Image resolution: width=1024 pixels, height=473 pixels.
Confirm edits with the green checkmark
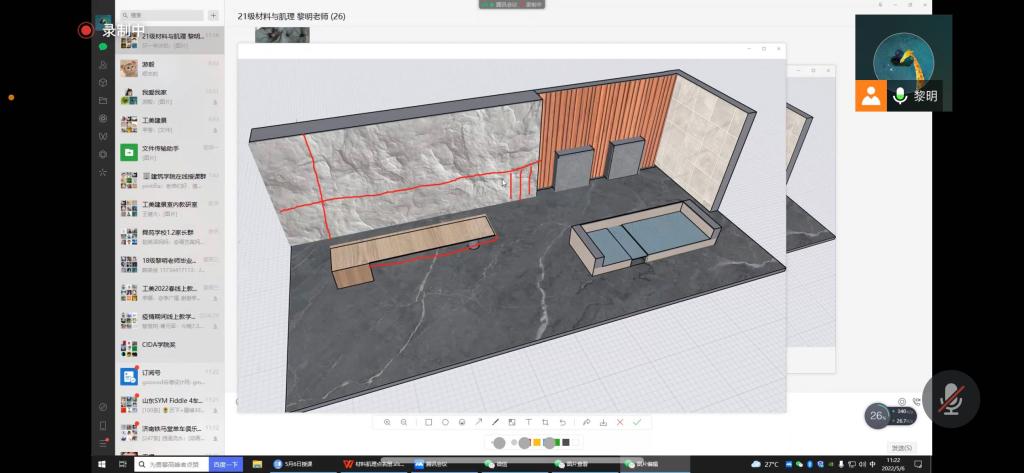point(637,423)
